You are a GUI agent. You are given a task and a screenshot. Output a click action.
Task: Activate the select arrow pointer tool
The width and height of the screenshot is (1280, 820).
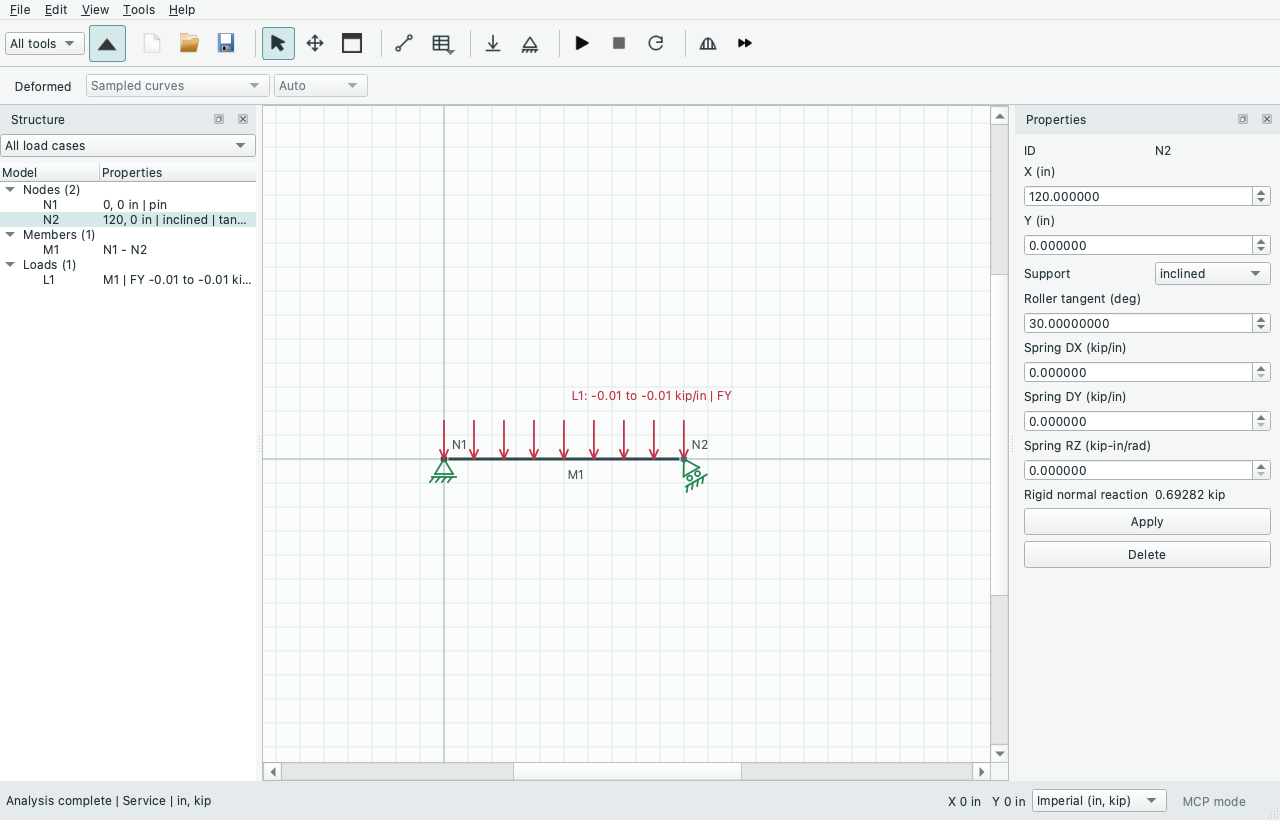pyautogui.click(x=278, y=43)
